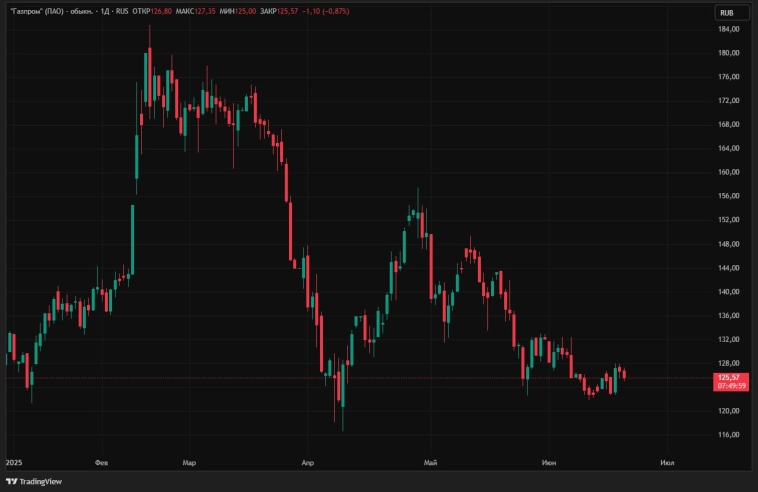
Task: Click the МАКС 127,35 high value
Action: [195, 11]
